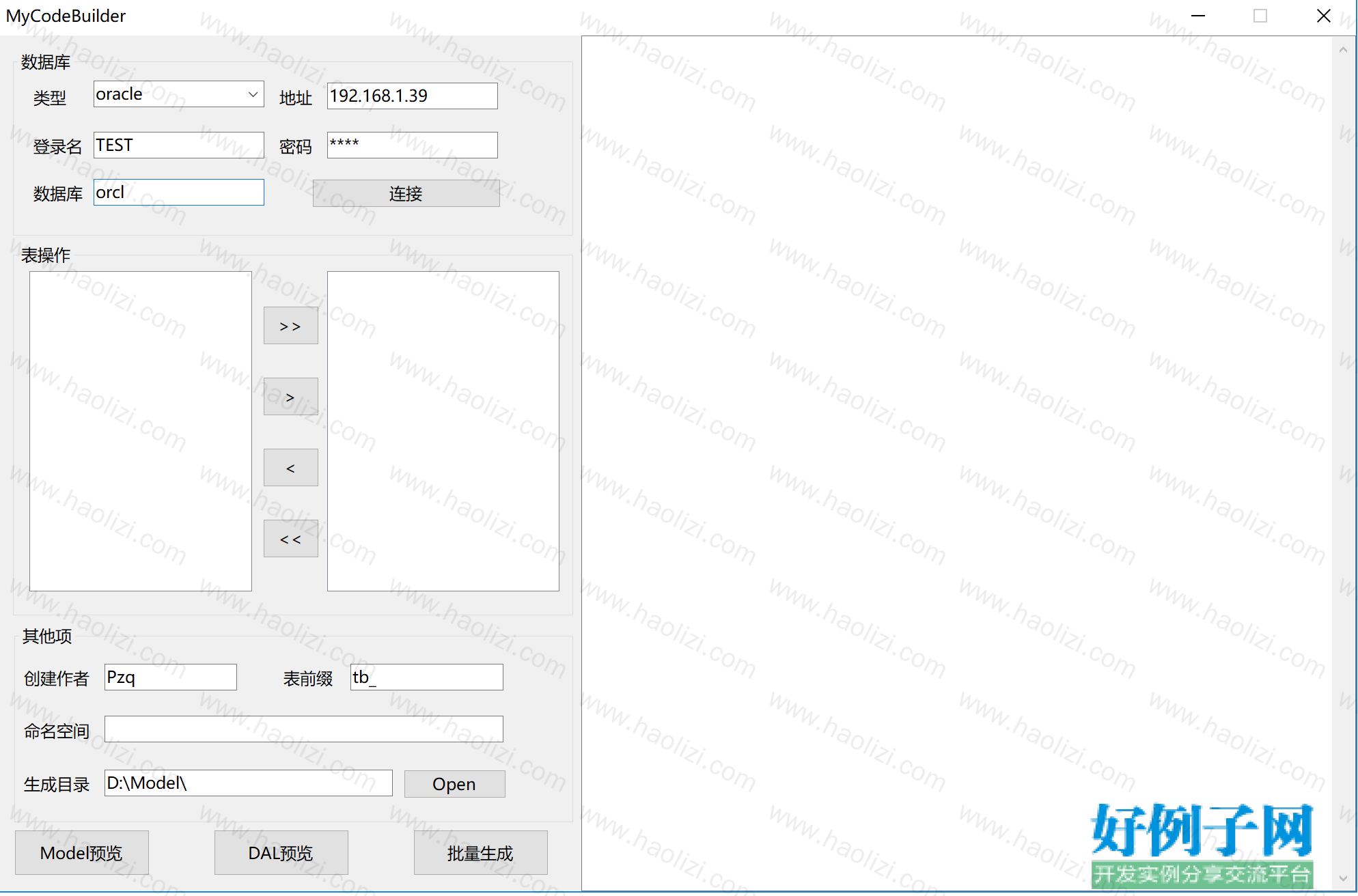Focus the empty 命名空间 namespace field
Viewport: 1358px width, 896px height.
(x=303, y=729)
